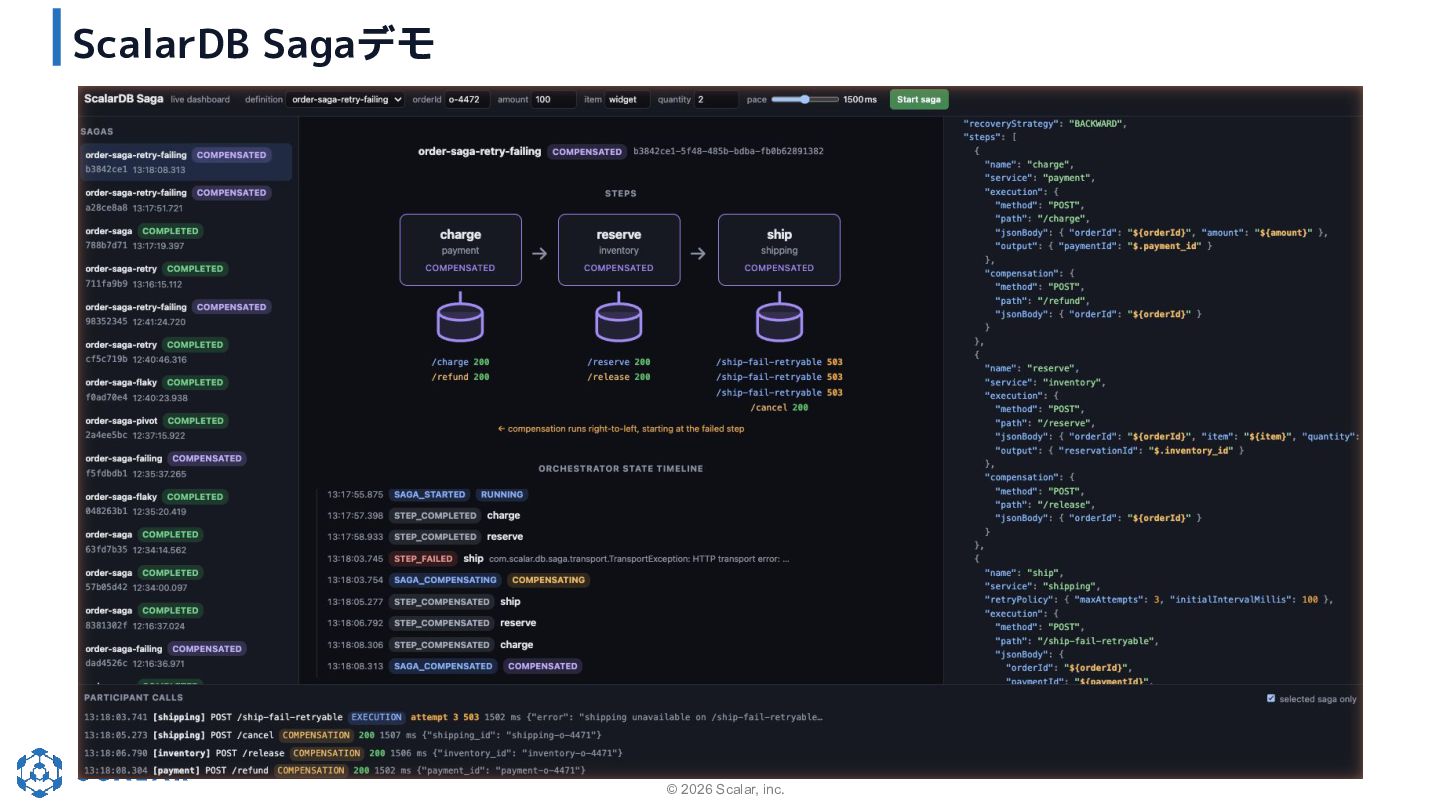Click the RUNNING status badge in the timeline
Viewport: 1440px width, 810px height.
(x=502, y=494)
